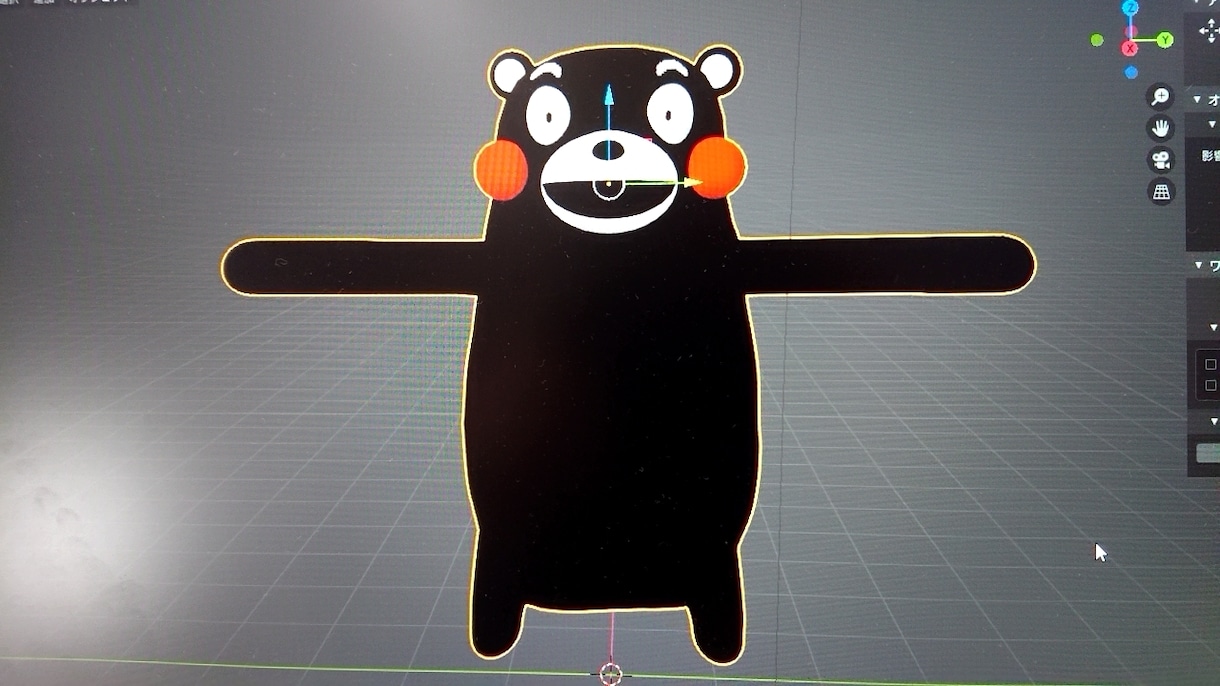Collapse the subpanel just below the two checkboxes
Screen dimensions: 1220x686
(x=1214, y=421)
